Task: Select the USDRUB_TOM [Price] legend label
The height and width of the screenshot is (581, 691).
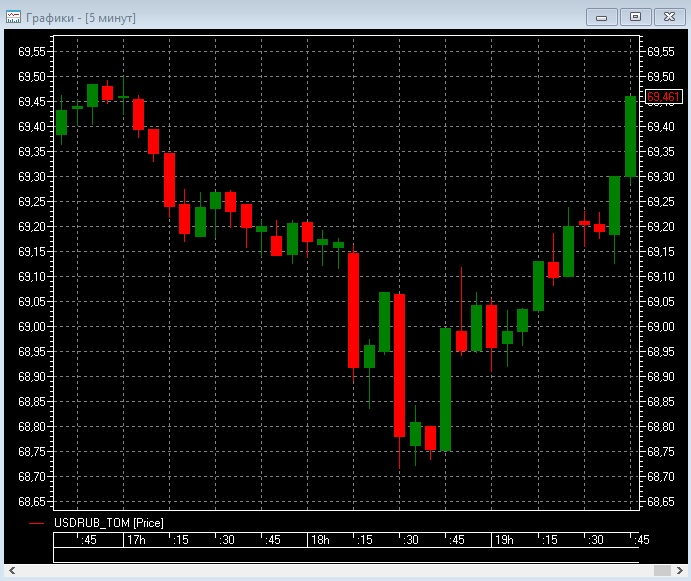Action: point(108,523)
